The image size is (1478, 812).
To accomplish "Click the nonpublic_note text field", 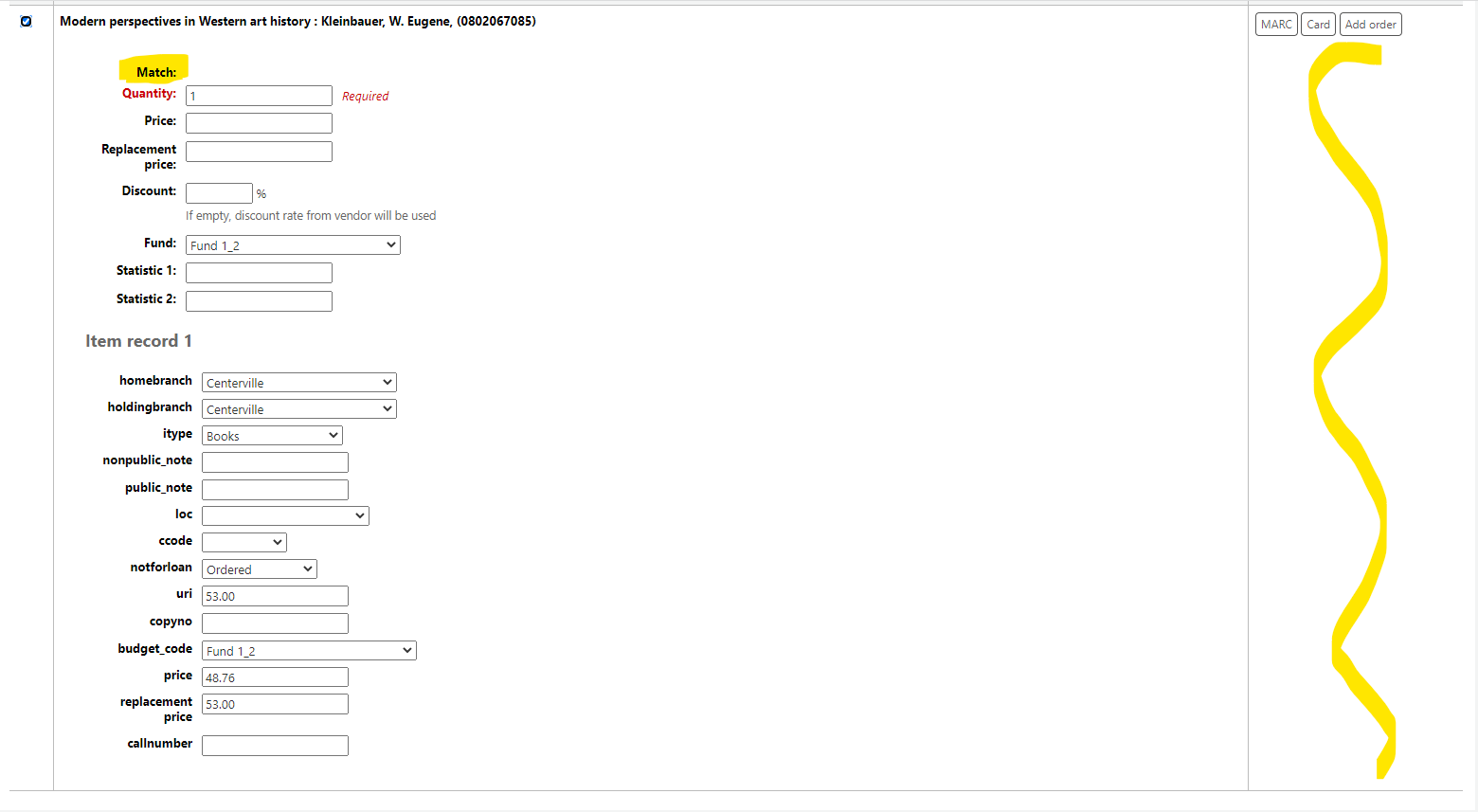I will point(275,462).
